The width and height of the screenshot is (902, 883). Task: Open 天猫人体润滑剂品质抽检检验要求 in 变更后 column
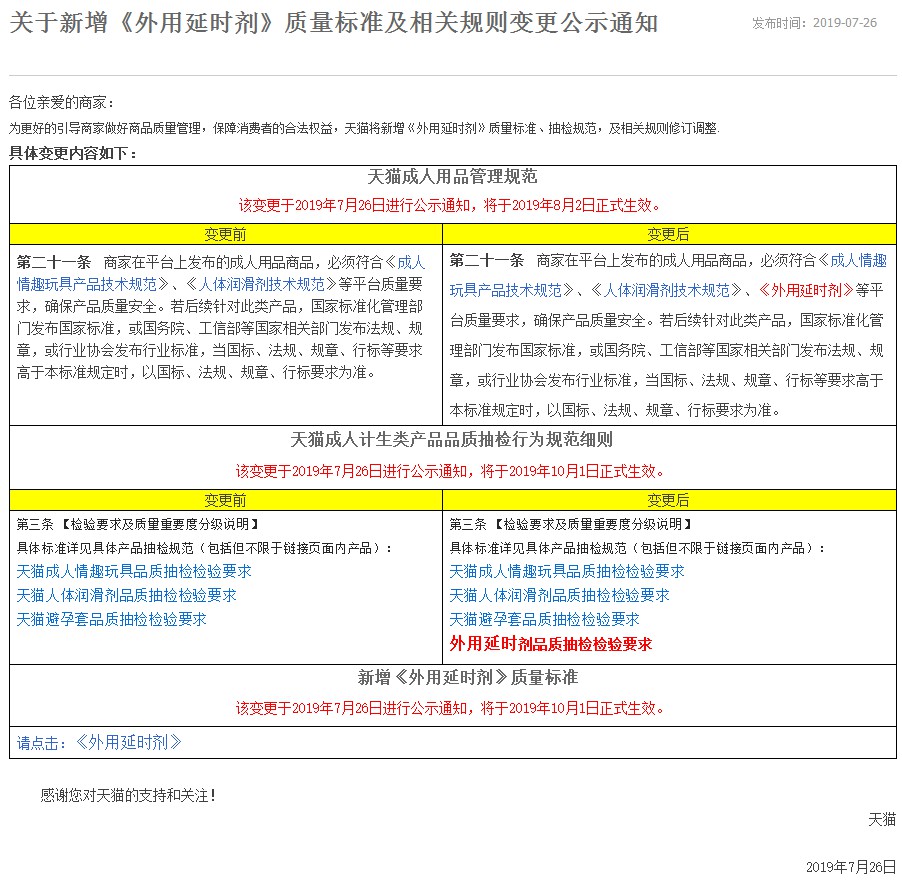pyautogui.click(x=559, y=595)
